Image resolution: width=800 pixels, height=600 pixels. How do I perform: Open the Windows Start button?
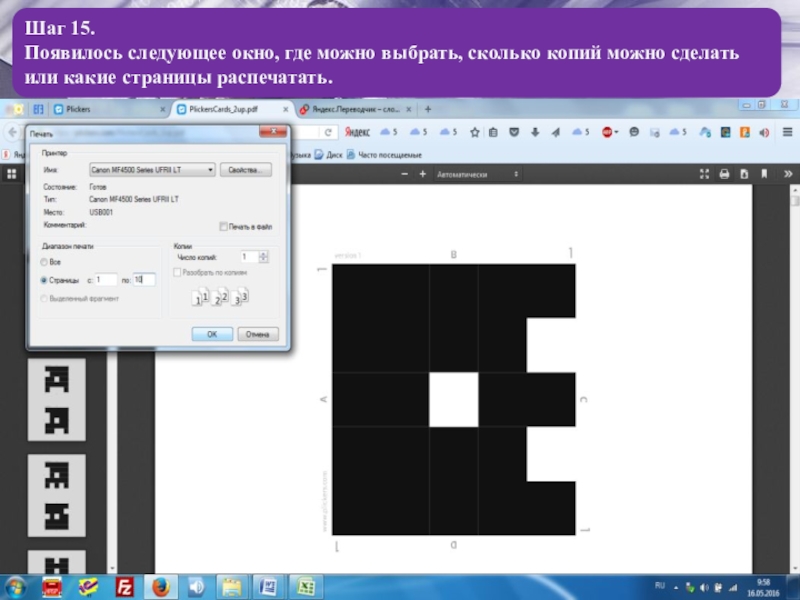pos(15,587)
